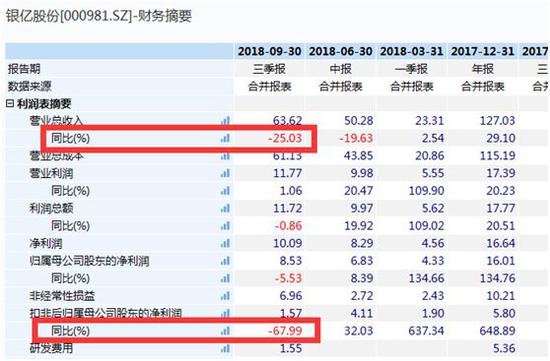The height and width of the screenshot is (361, 550).
Task: Open chart icon for 营业总成本 row
Action: click(x=225, y=156)
